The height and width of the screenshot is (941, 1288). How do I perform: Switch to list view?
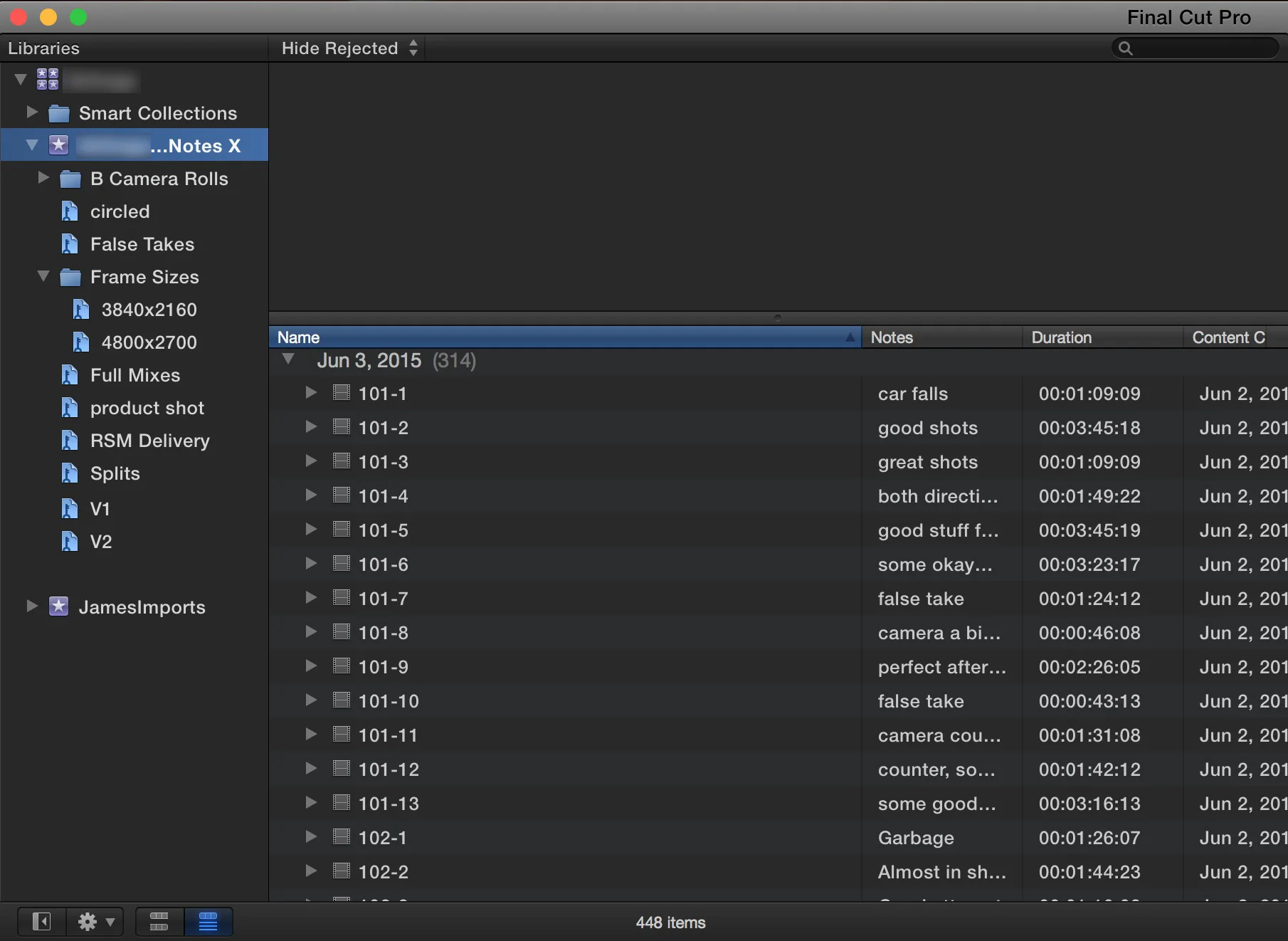pos(208,922)
